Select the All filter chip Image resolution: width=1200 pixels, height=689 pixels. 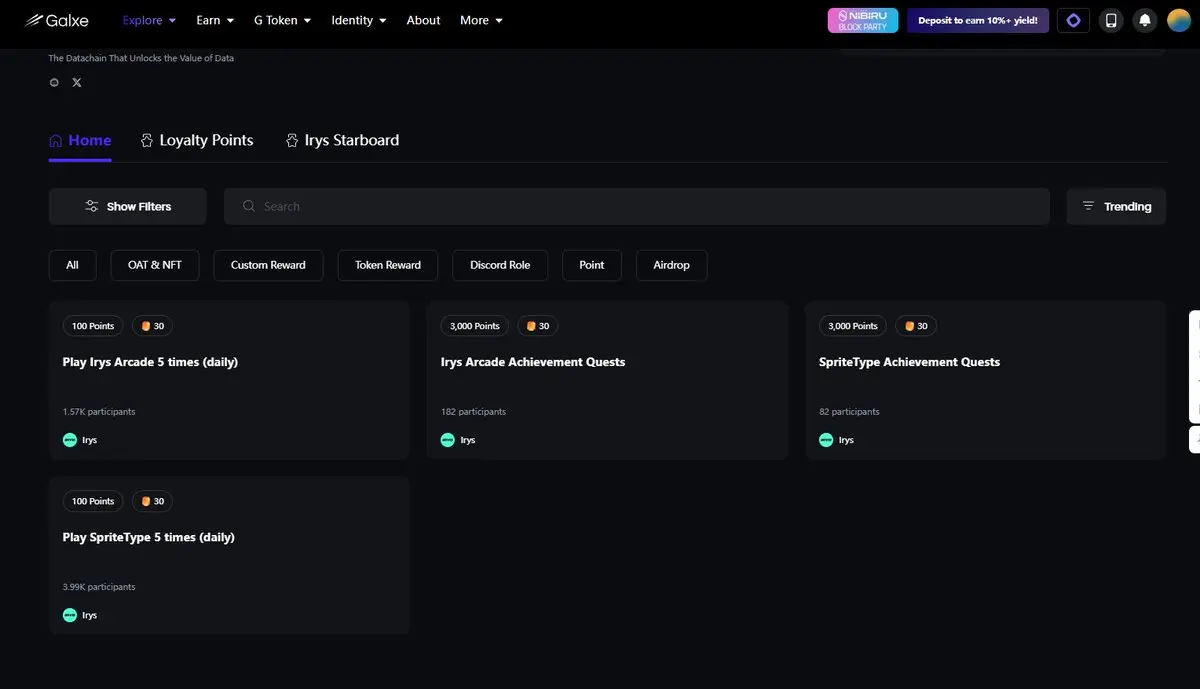[x=72, y=265]
